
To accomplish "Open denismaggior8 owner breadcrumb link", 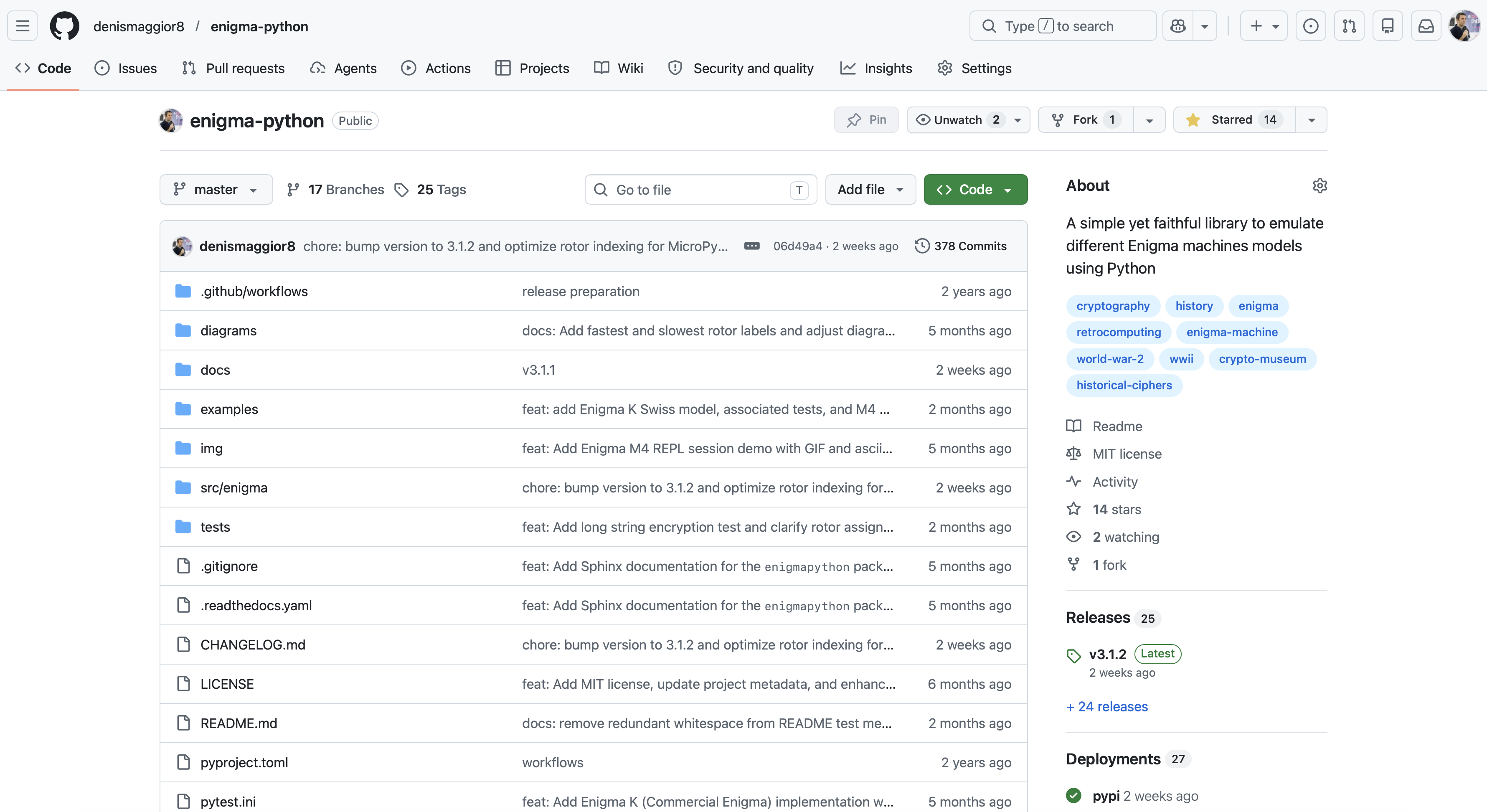I will [139, 27].
